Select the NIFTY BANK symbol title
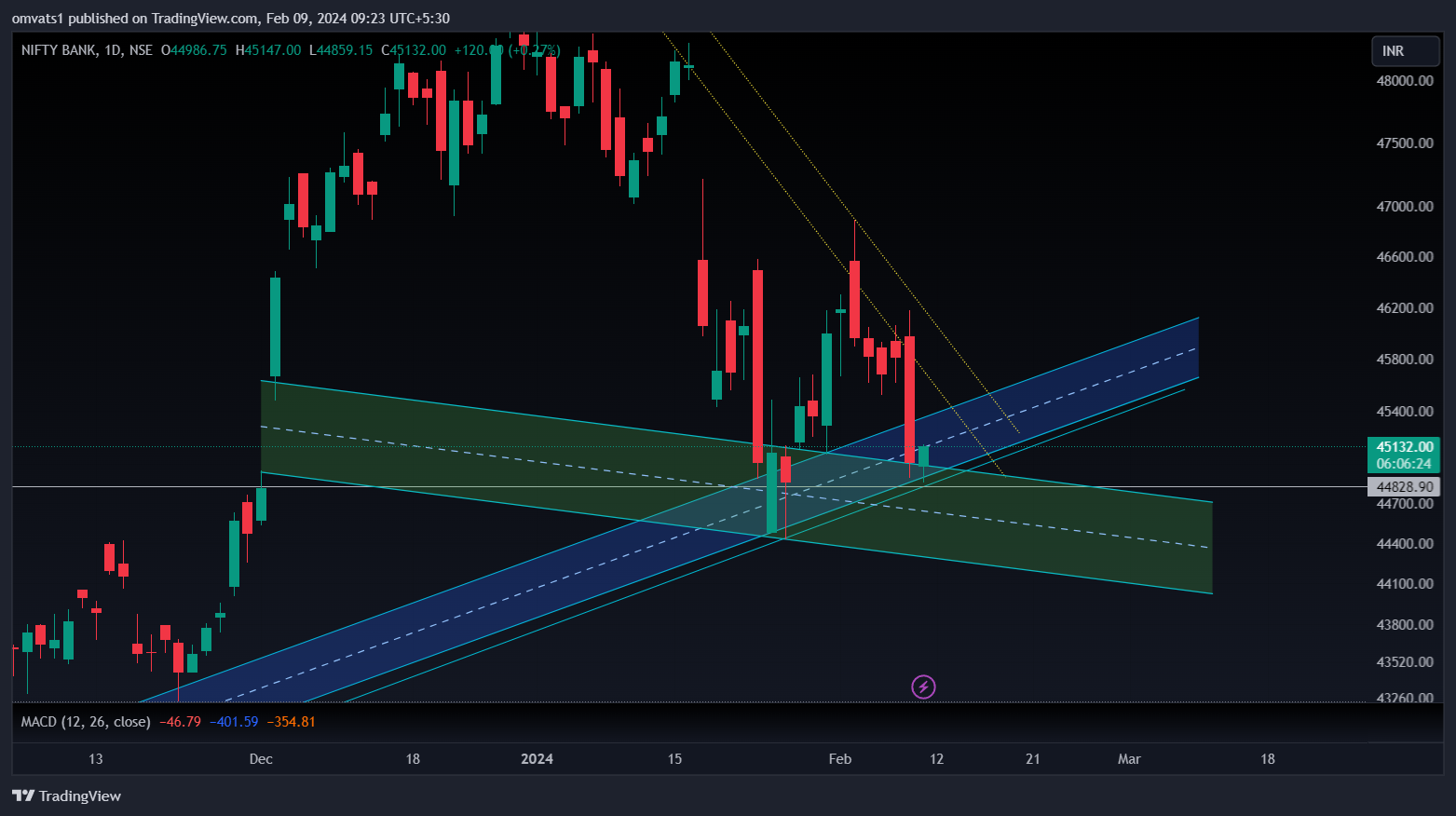This screenshot has height=816, width=1456. 58,50
